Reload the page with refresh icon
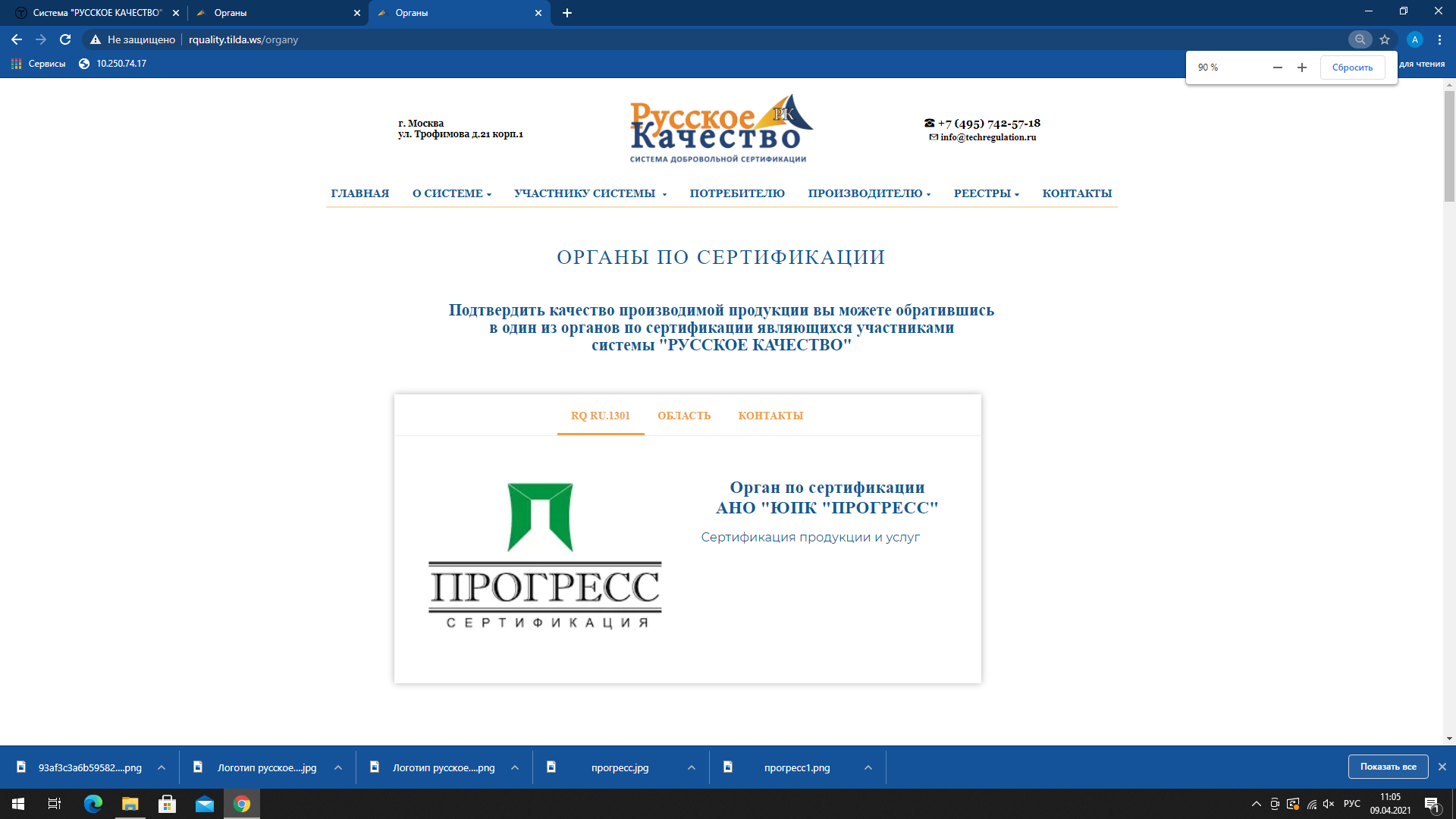Viewport: 1456px width, 819px height. point(65,39)
